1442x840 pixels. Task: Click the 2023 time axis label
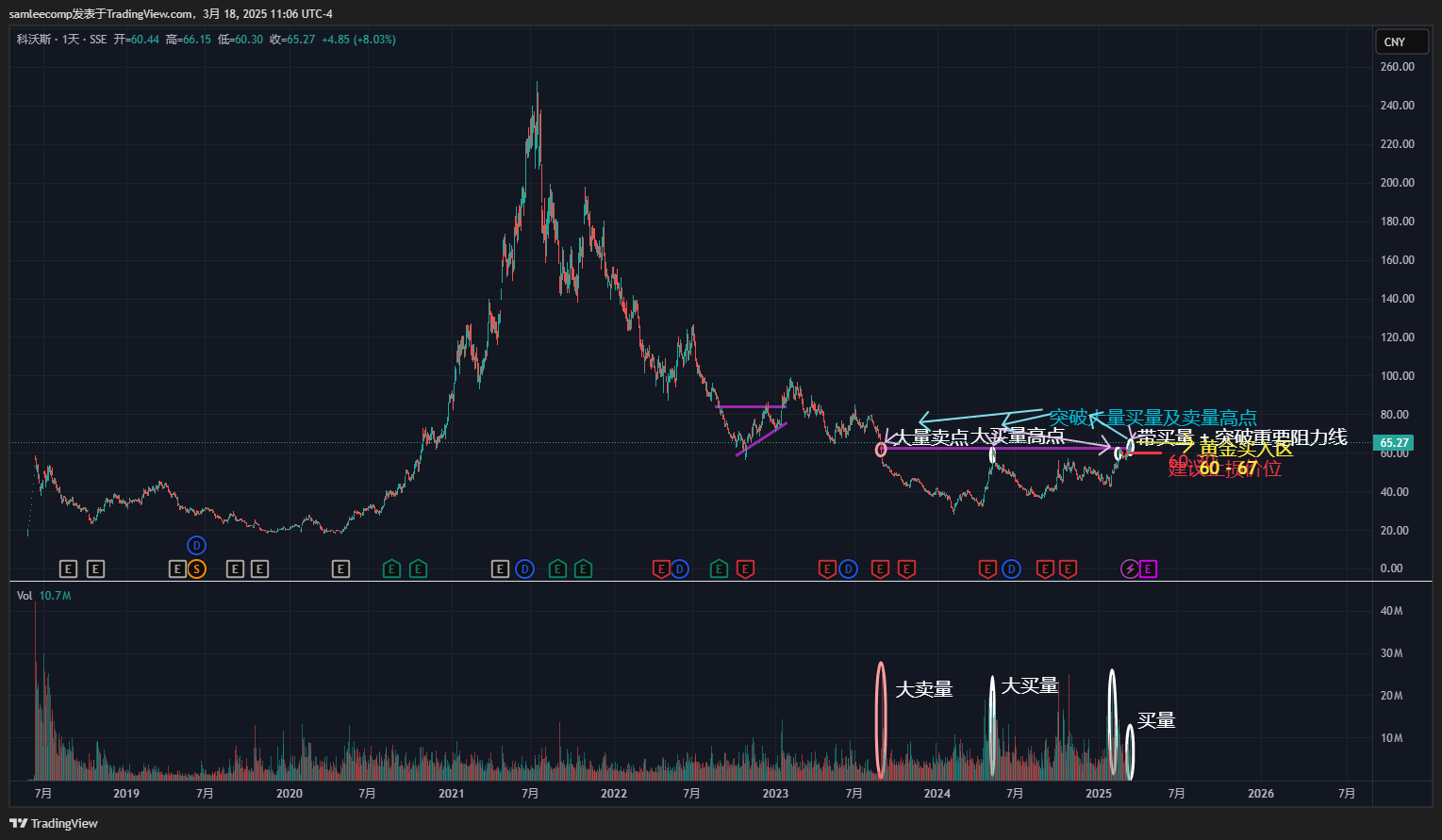(x=775, y=793)
